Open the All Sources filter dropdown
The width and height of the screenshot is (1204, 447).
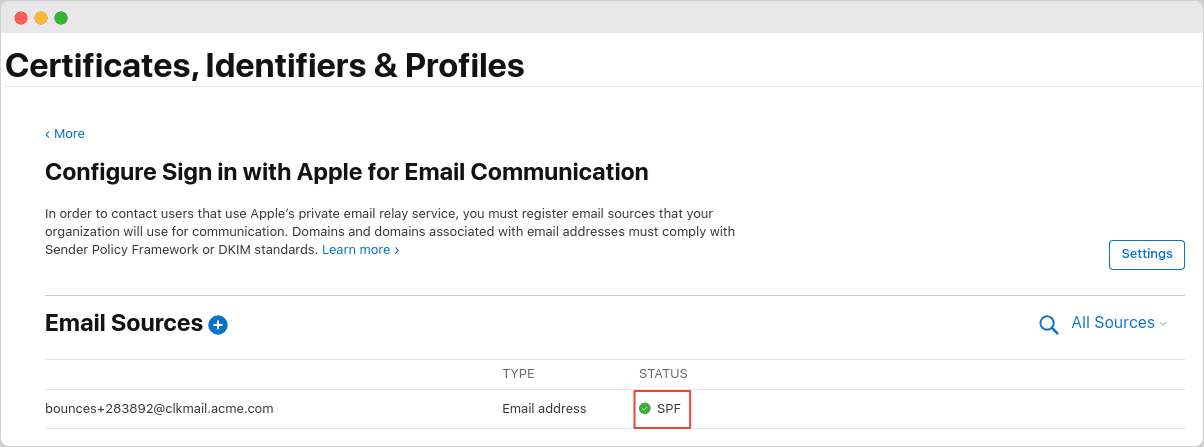point(1119,323)
